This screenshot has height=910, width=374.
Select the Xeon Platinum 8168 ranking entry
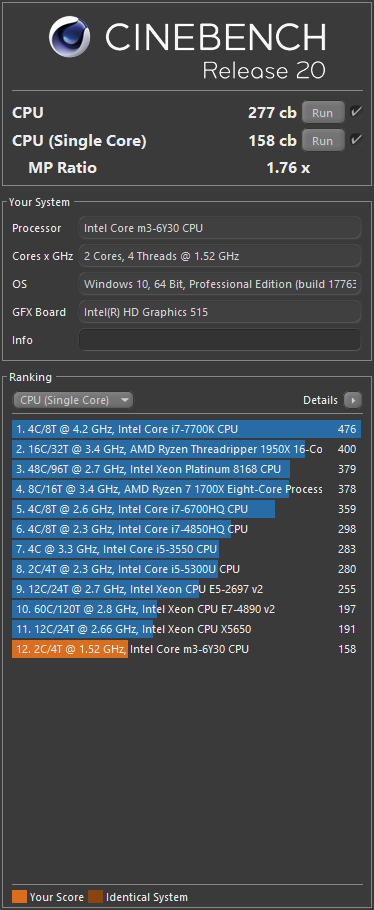pos(186,469)
